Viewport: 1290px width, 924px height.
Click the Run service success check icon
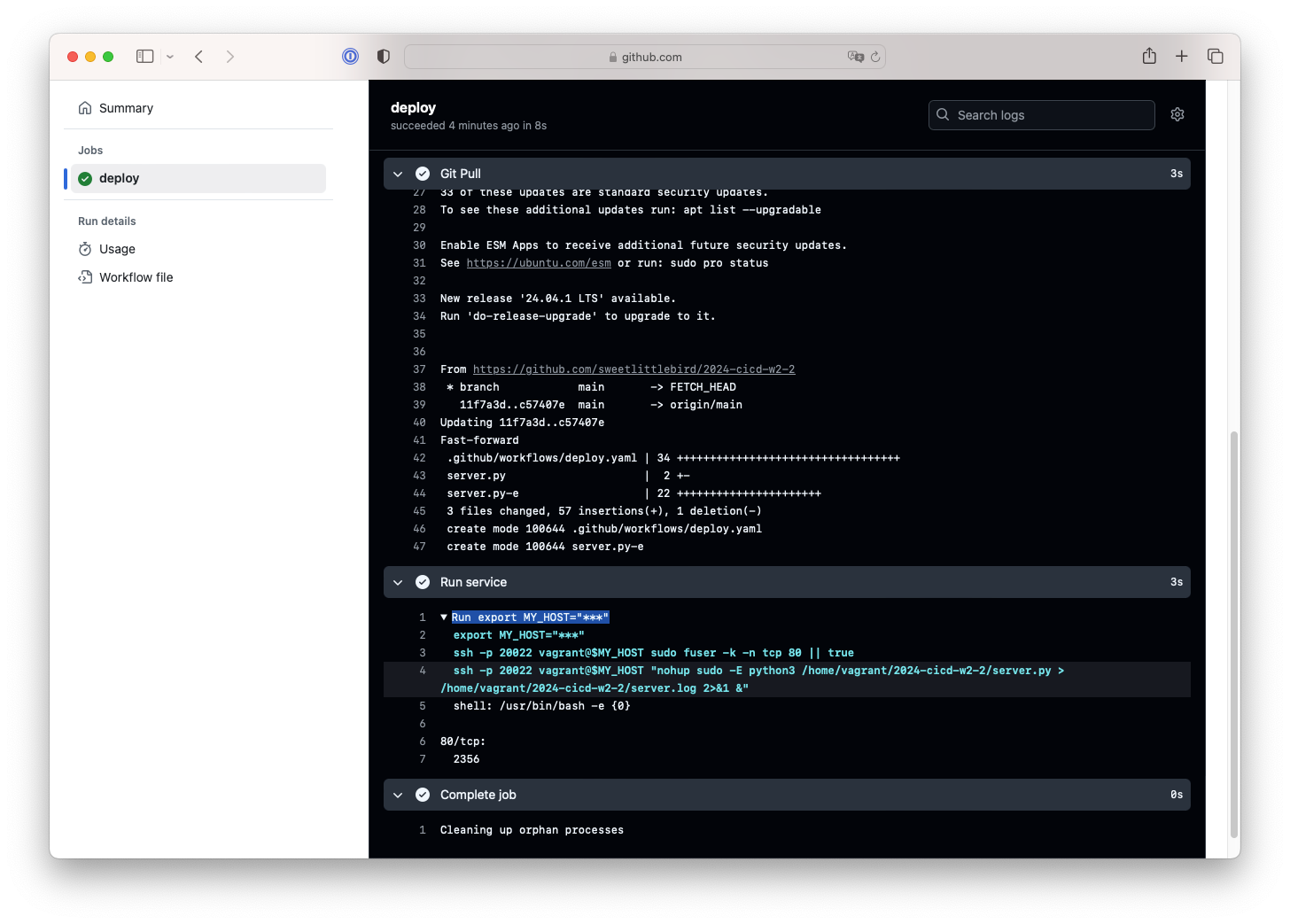[x=423, y=582]
